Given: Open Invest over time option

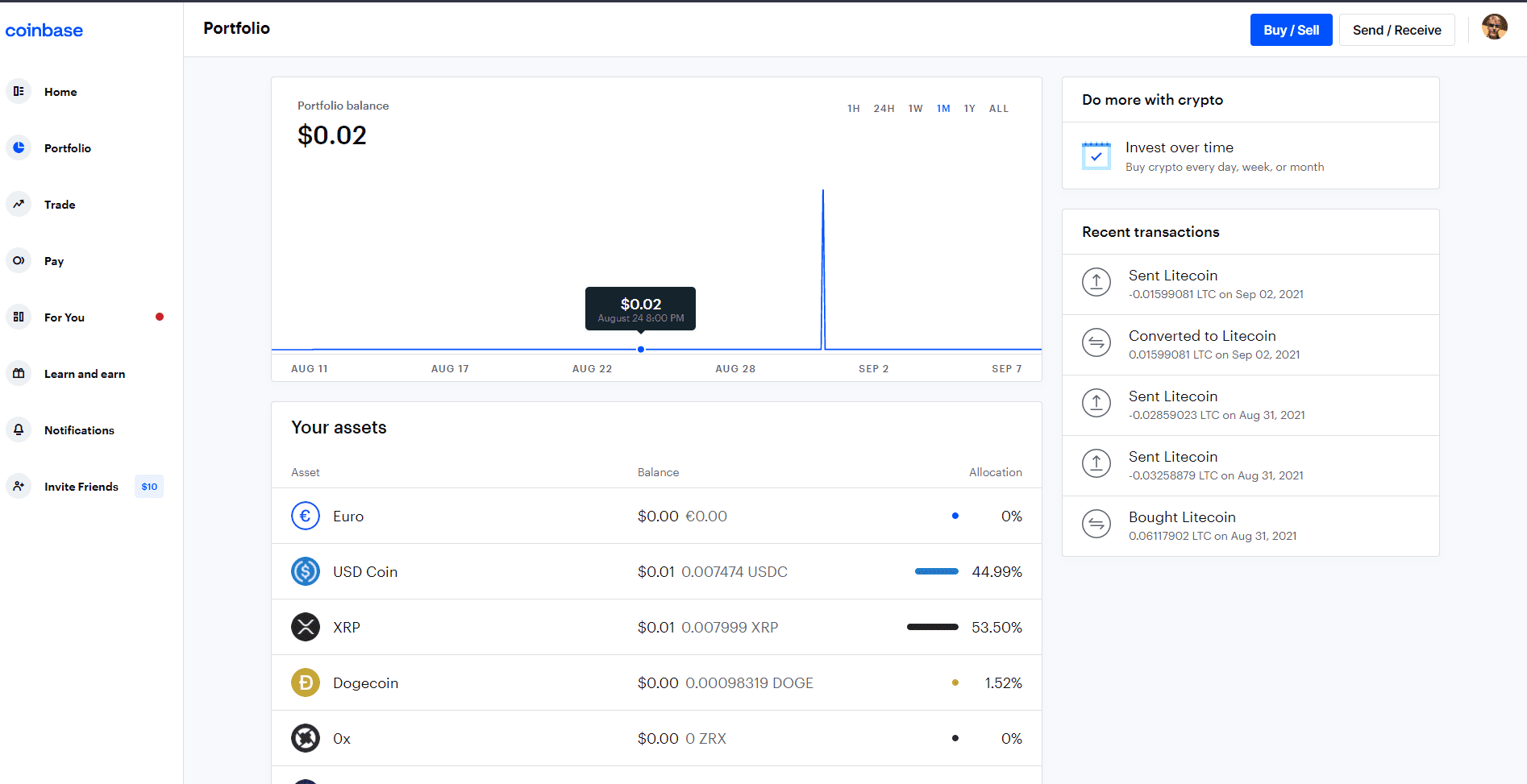Looking at the screenshot, I should (1251, 156).
